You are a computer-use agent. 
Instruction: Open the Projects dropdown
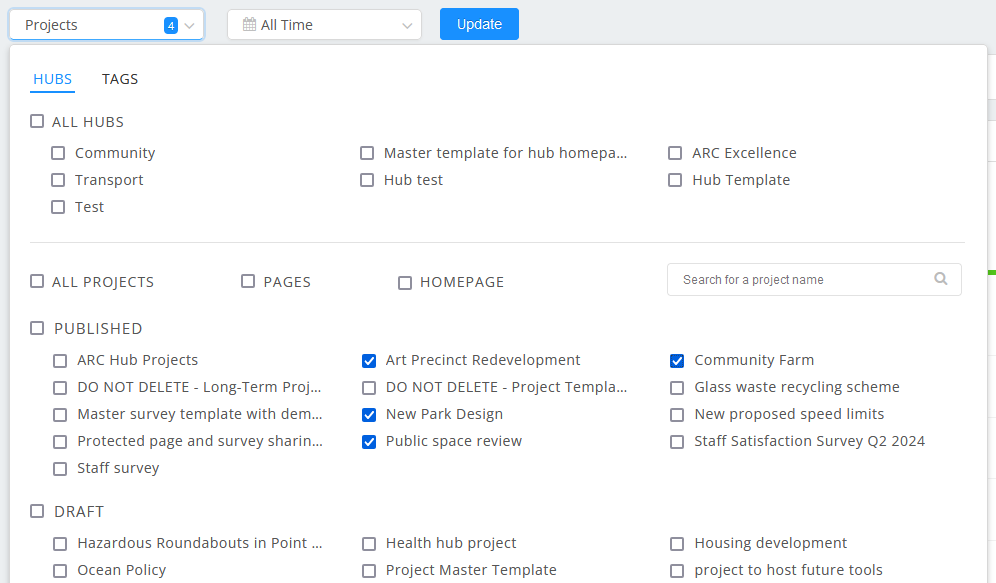(x=107, y=25)
